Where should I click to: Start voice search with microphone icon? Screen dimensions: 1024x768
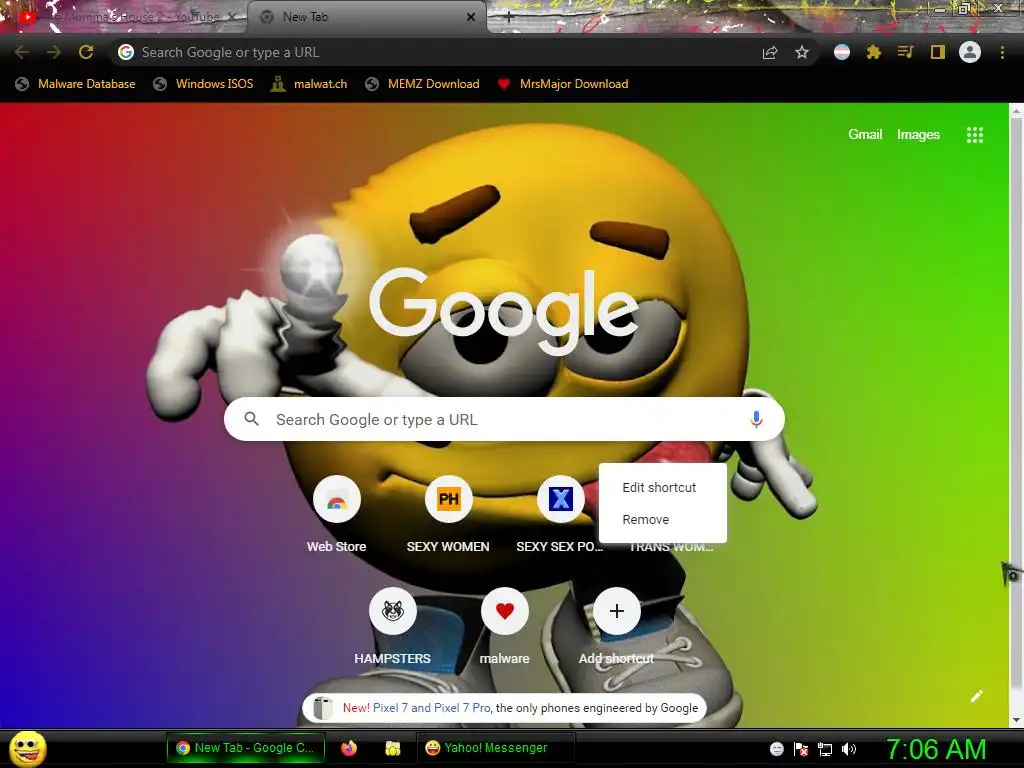[x=756, y=419]
